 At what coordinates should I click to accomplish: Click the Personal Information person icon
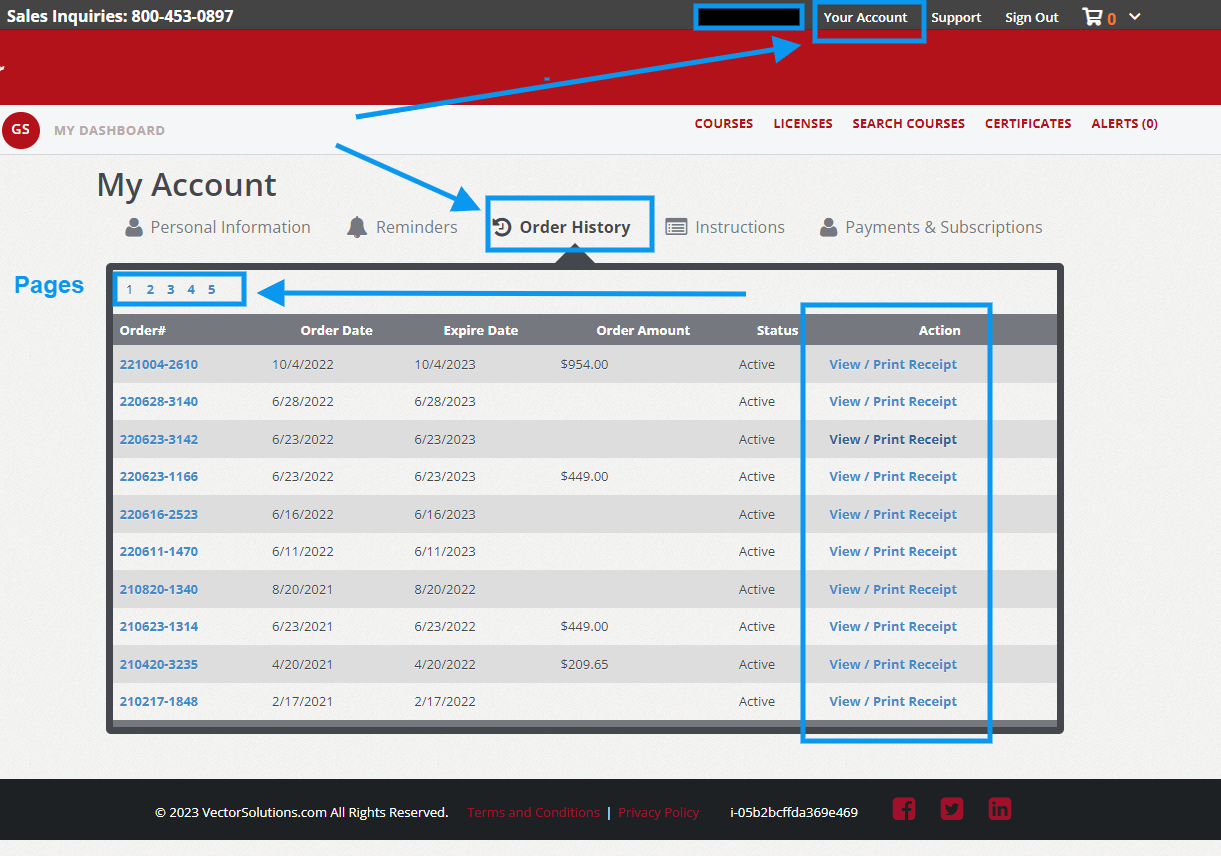(134, 226)
